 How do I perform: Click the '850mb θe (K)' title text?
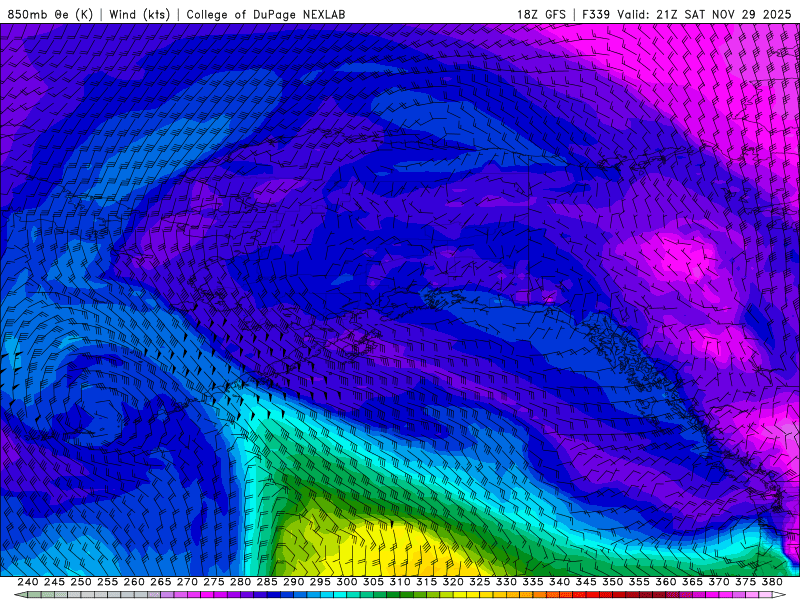(x=50, y=14)
